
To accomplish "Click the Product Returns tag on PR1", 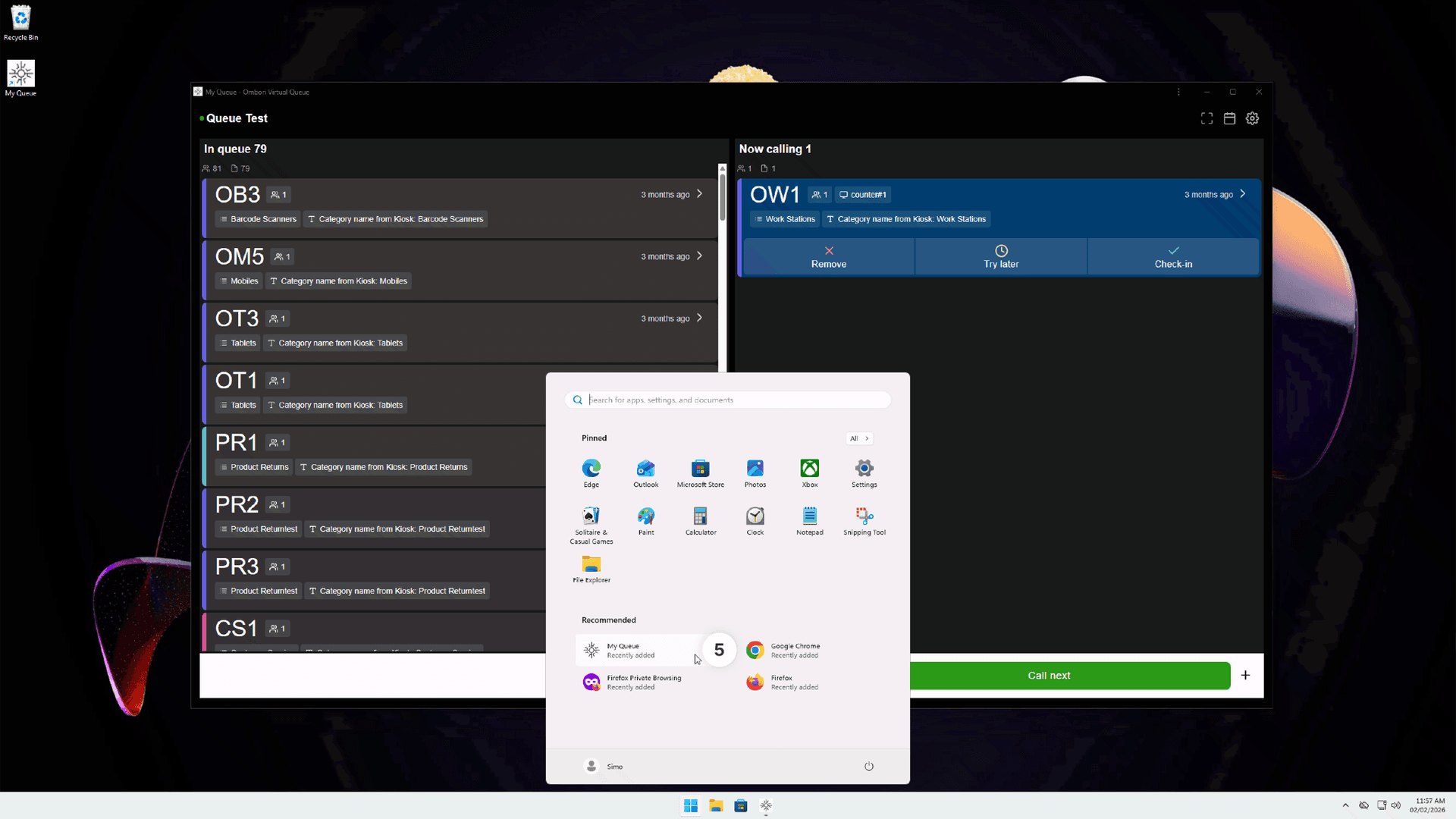I will [x=254, y=467].
